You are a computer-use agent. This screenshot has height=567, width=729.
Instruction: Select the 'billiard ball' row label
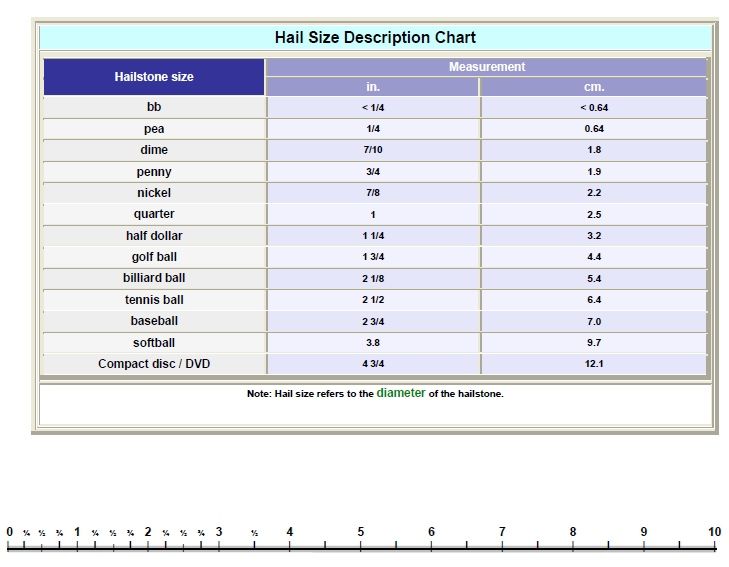tap(154, 278)
